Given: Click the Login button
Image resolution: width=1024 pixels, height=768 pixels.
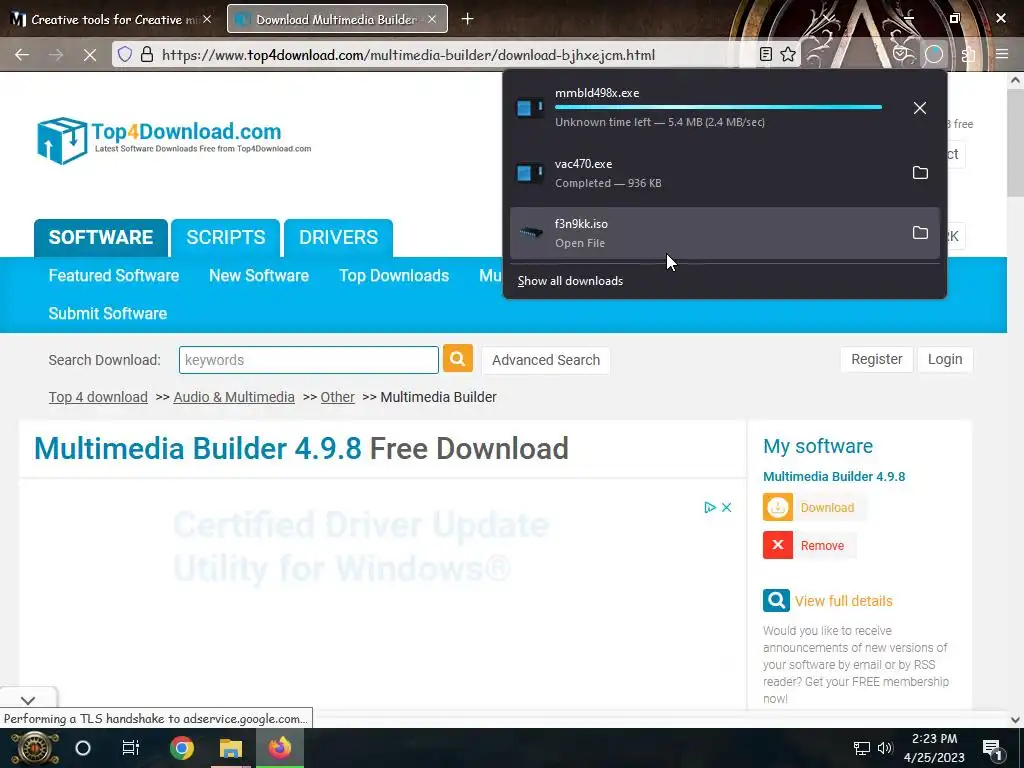Looking at the screenshot, I should click(x=945, y=359).
